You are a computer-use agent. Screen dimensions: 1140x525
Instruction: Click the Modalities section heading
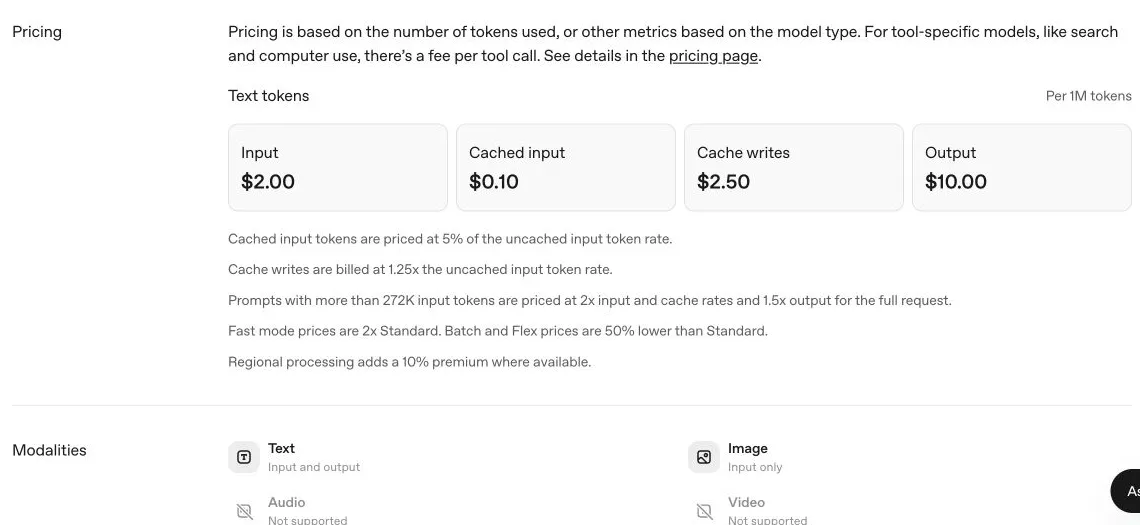tap(49, 450)
